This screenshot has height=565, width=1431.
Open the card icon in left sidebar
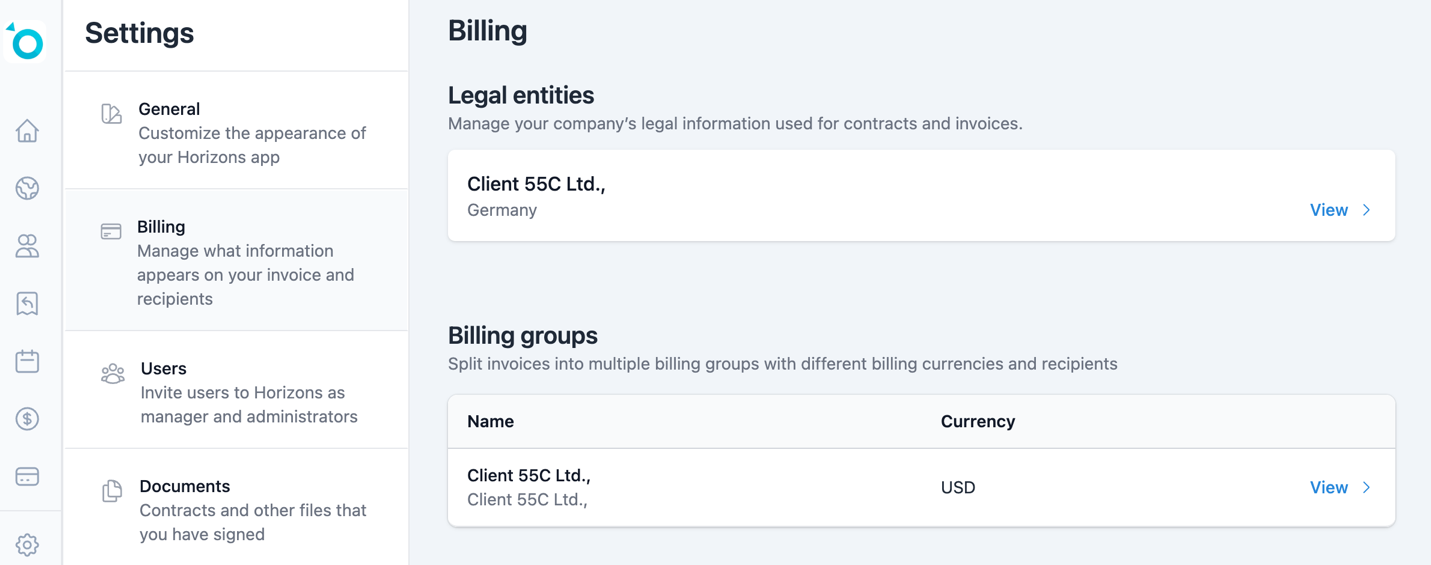point(27,477)
